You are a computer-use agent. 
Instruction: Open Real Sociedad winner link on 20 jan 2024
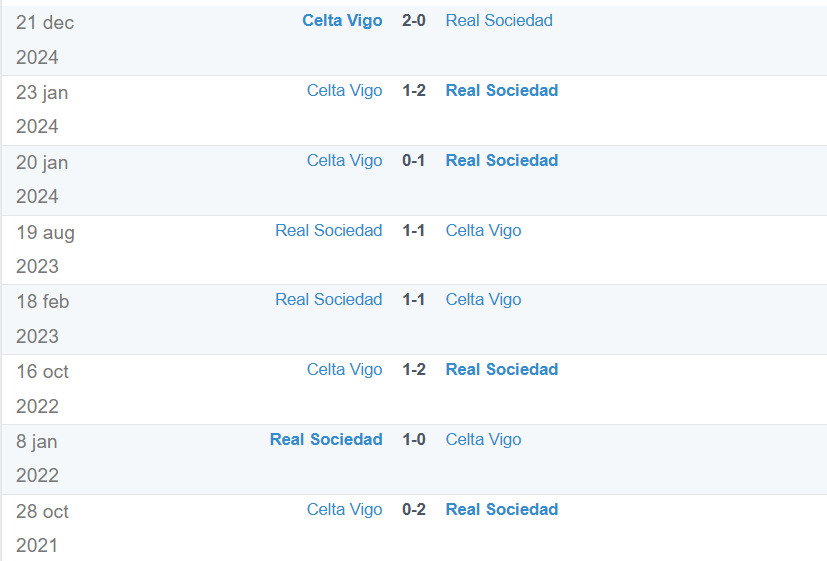[x=502, y=160]
